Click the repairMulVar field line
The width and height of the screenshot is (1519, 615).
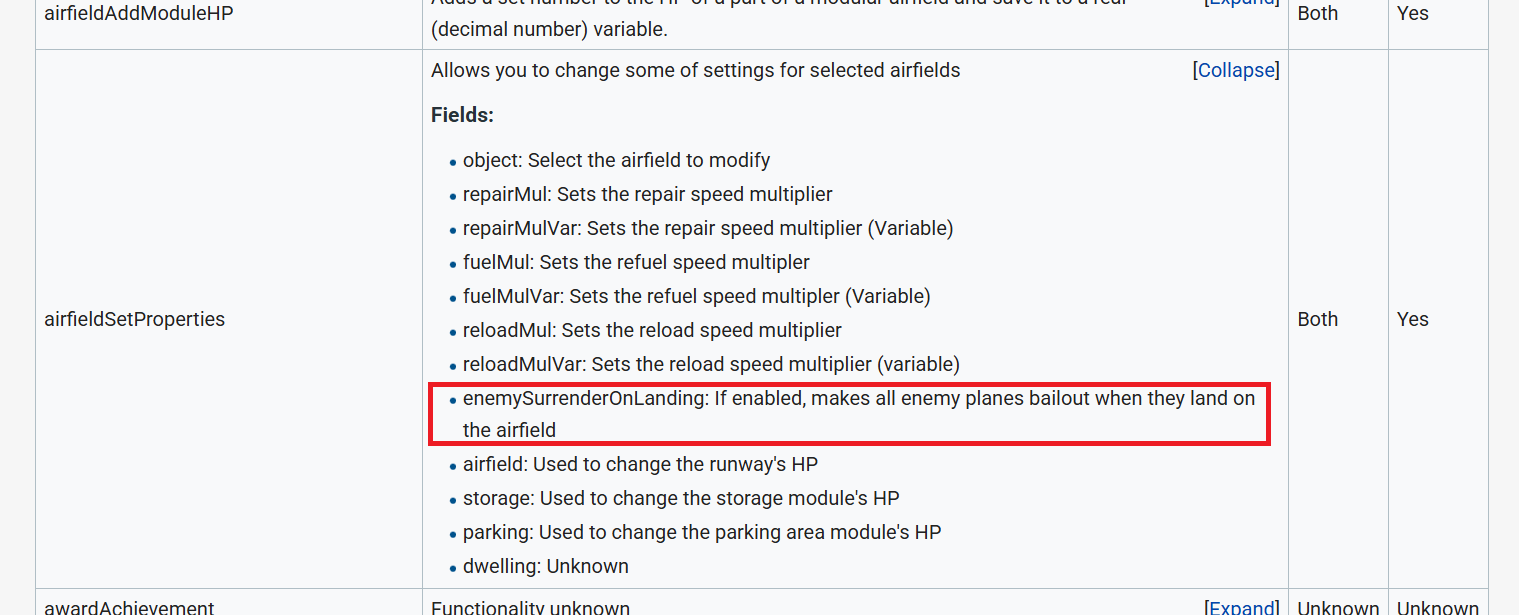click(707, 228)
